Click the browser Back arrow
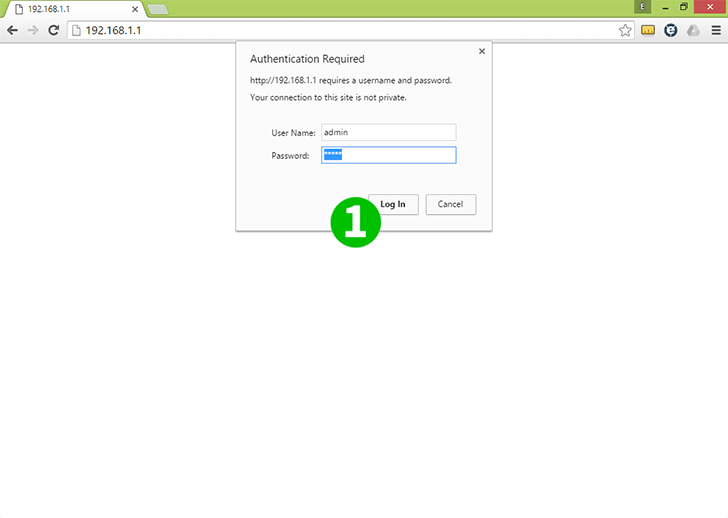 12,30
